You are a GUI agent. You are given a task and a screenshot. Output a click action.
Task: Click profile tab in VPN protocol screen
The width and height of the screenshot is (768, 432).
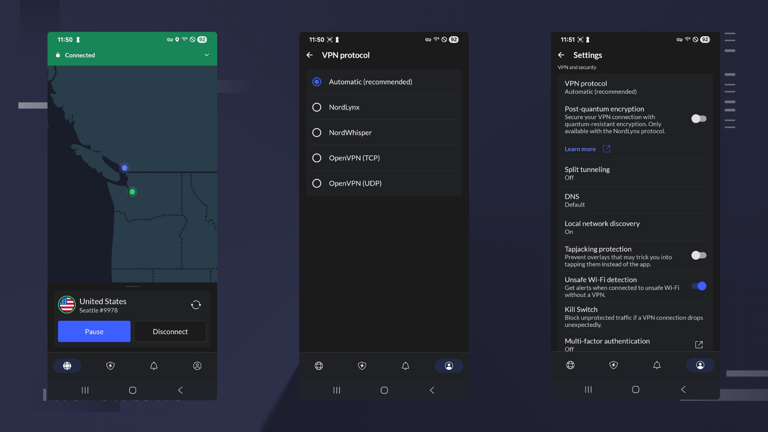(449, 366)
